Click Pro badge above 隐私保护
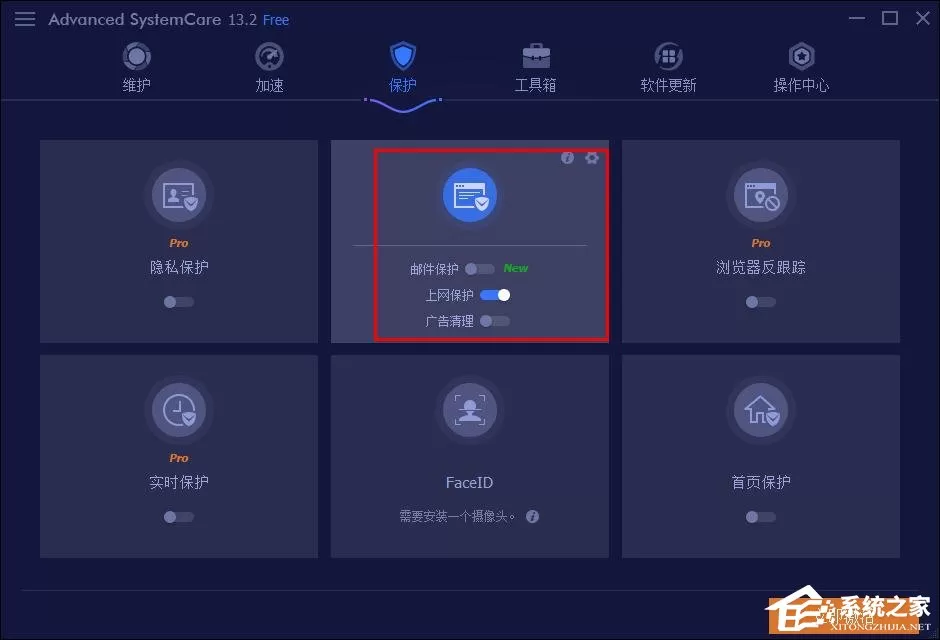 [179, 243]
